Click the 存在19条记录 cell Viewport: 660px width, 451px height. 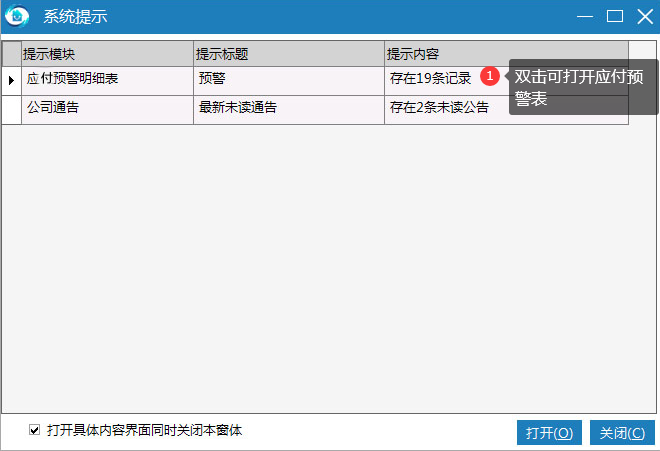(506, 81)
